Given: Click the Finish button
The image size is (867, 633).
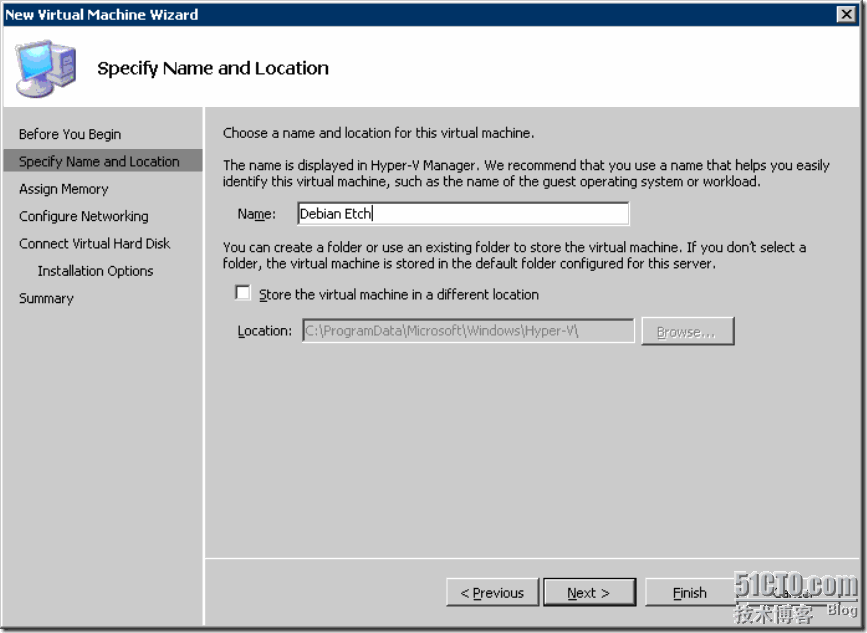Looking at the screenshot, I should click(690, 593).
